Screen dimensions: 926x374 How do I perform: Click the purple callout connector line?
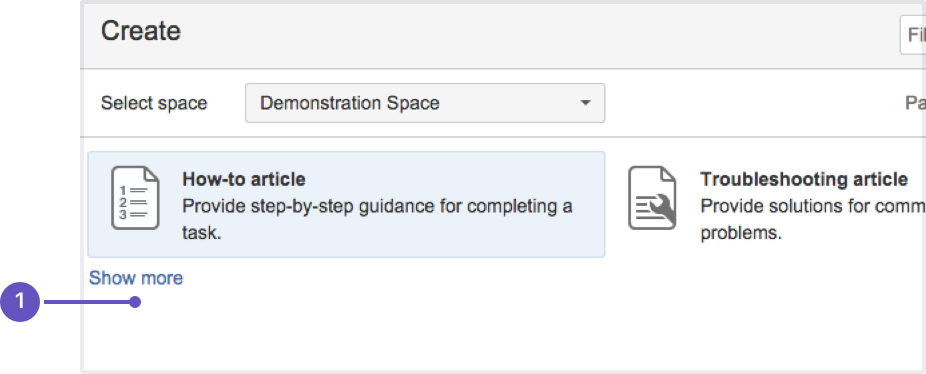coord(87,302)
